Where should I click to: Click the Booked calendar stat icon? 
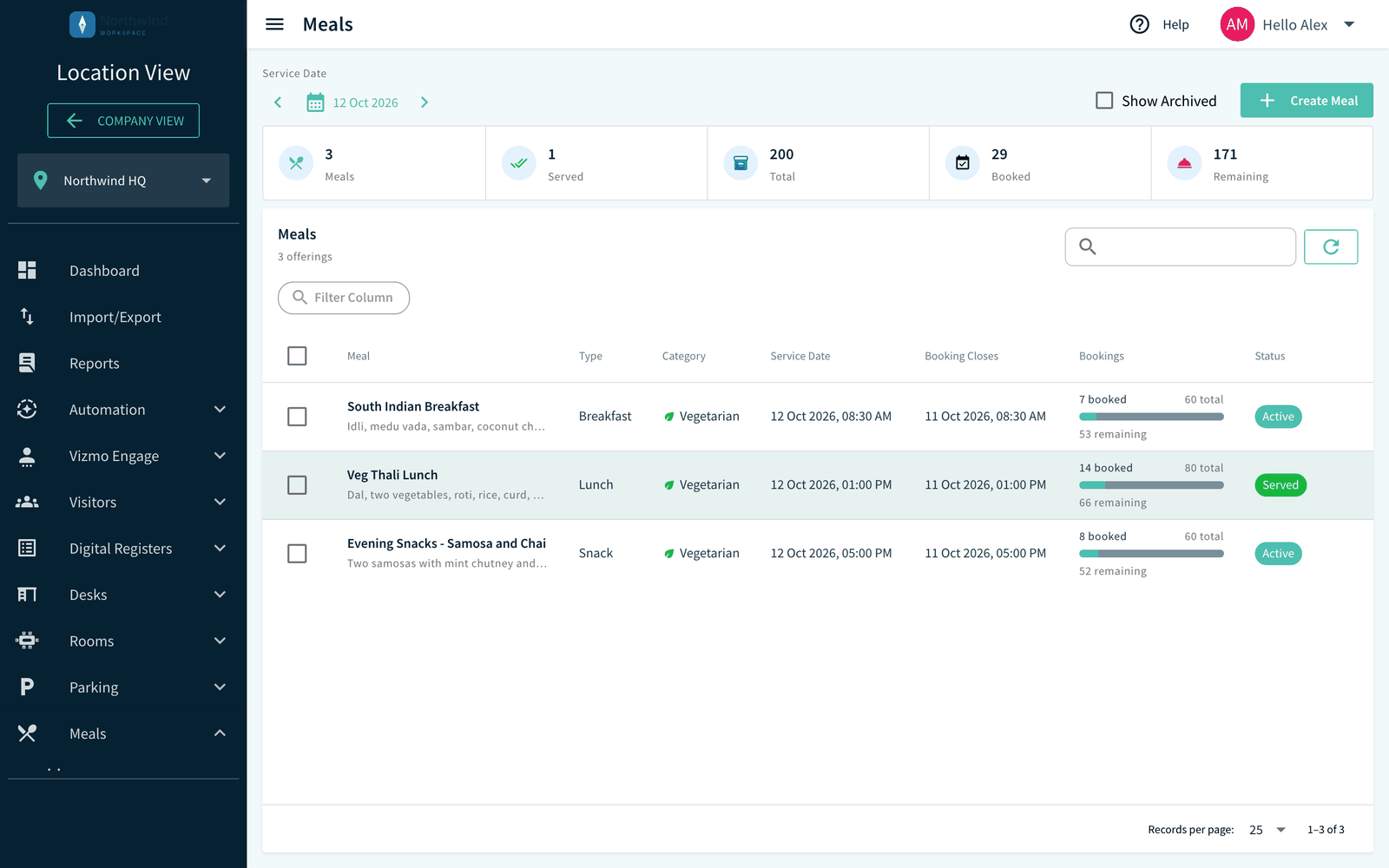[x=963, y=163]
